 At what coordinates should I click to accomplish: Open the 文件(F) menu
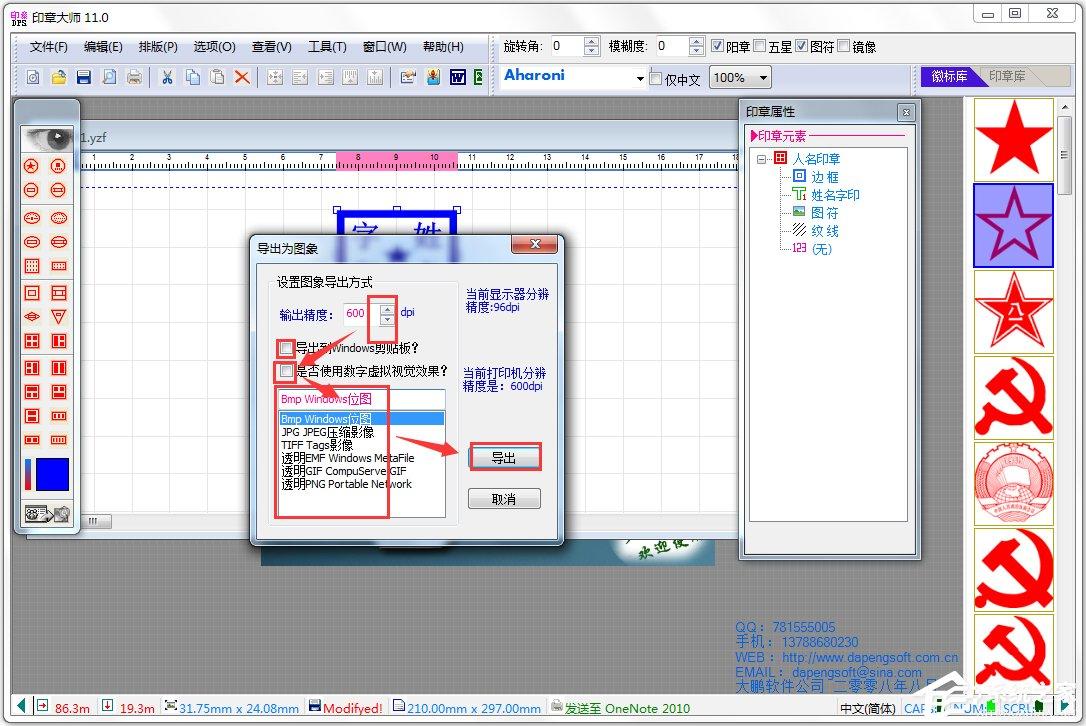click(x=48, y=46)
